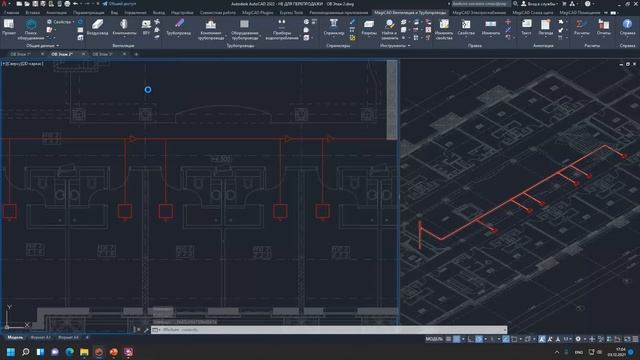Show hidden system tray icons
Image resolution: width=640 pixels, height=360 pixels.
pyautogui.click(x=557, y=352)
